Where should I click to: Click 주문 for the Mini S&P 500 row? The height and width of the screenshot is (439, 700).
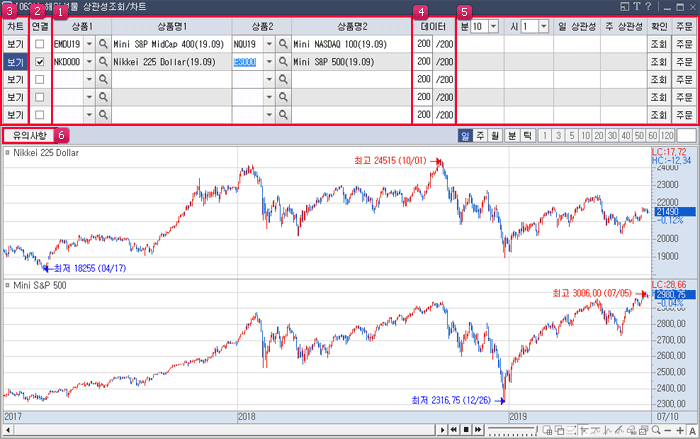point(684,62)
